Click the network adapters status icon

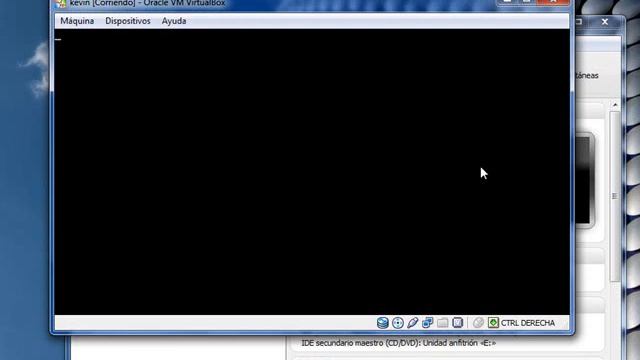[x=427, y=323]
